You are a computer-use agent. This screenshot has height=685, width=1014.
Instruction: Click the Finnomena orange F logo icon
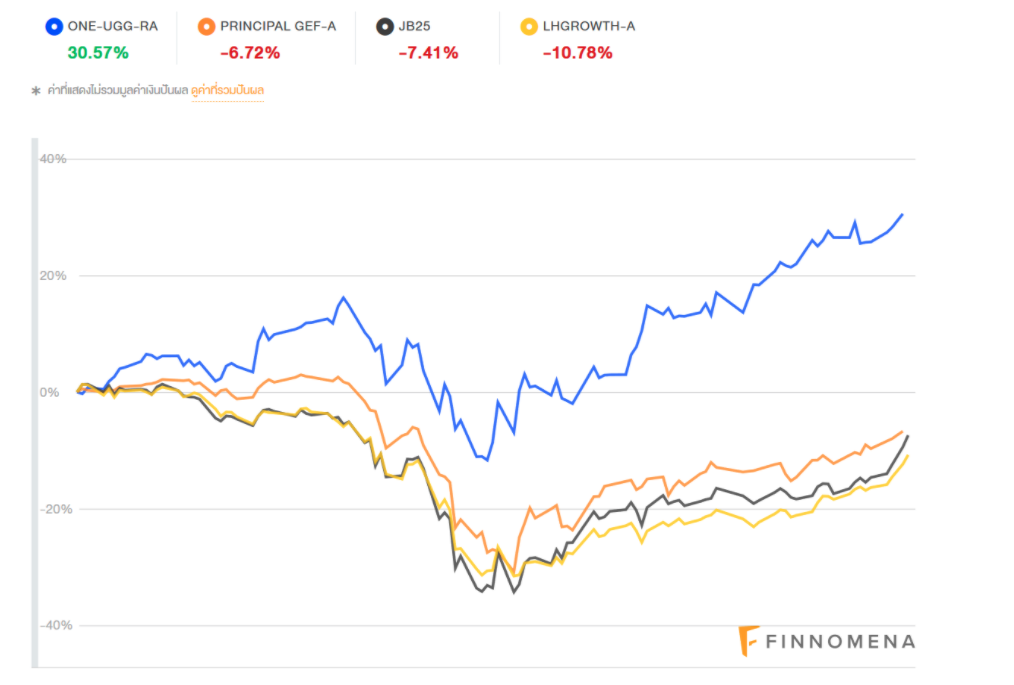click(x=748, y=641)
